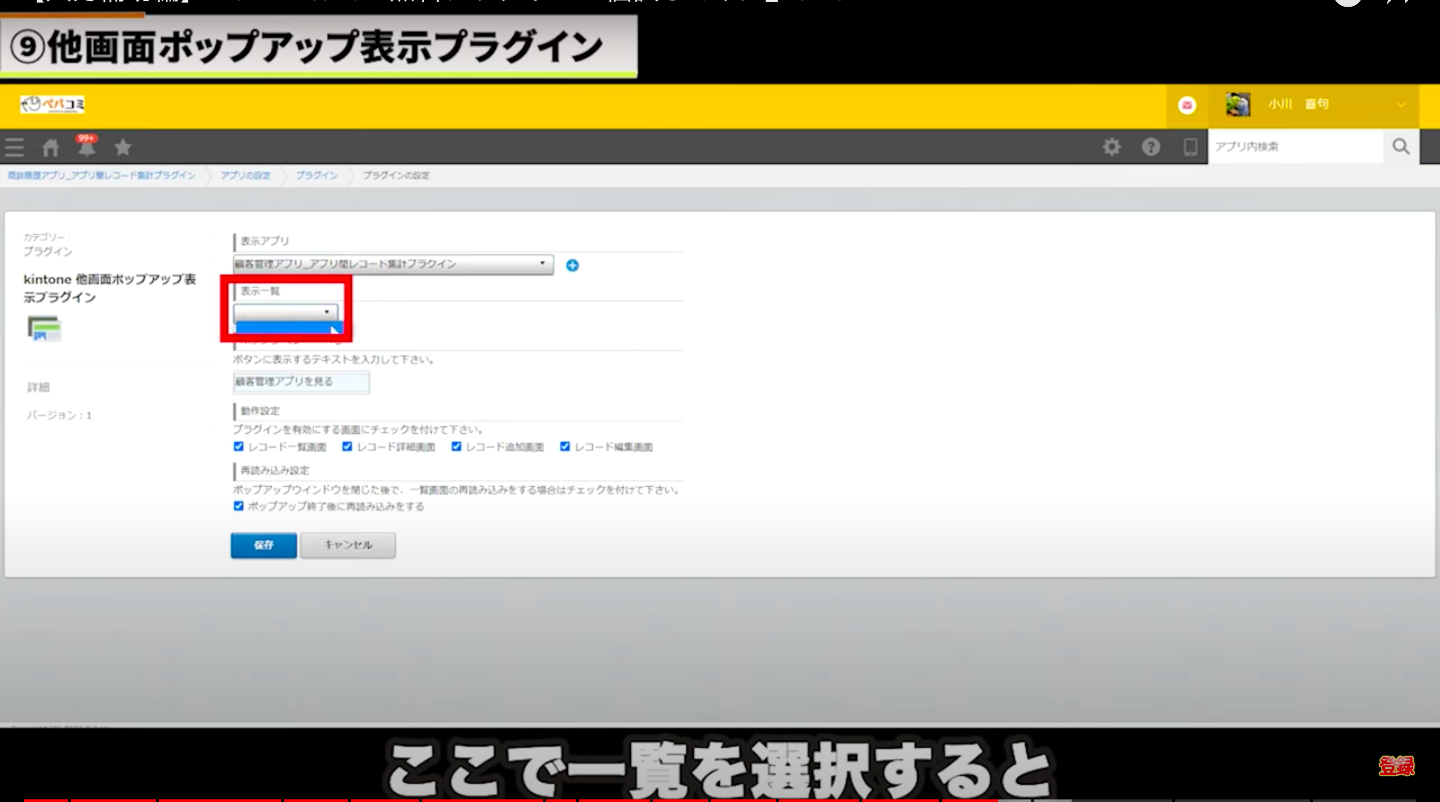Click the 保存 button

tap(263, 545)
